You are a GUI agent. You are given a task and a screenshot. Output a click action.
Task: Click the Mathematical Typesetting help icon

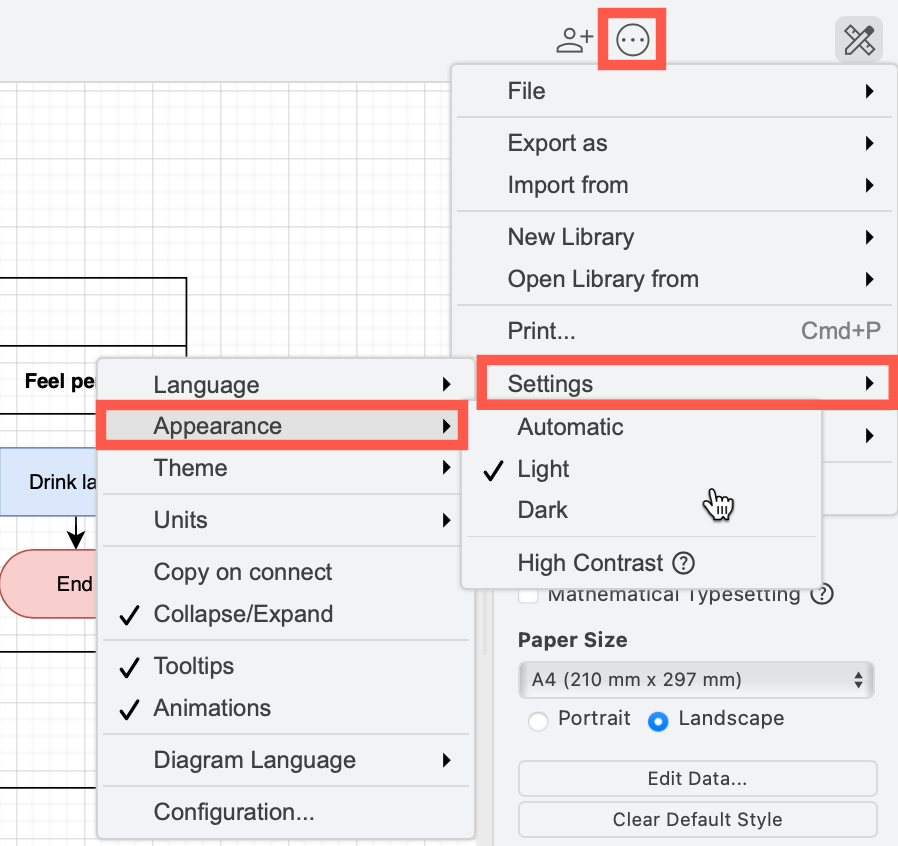[x=822, y=593]
